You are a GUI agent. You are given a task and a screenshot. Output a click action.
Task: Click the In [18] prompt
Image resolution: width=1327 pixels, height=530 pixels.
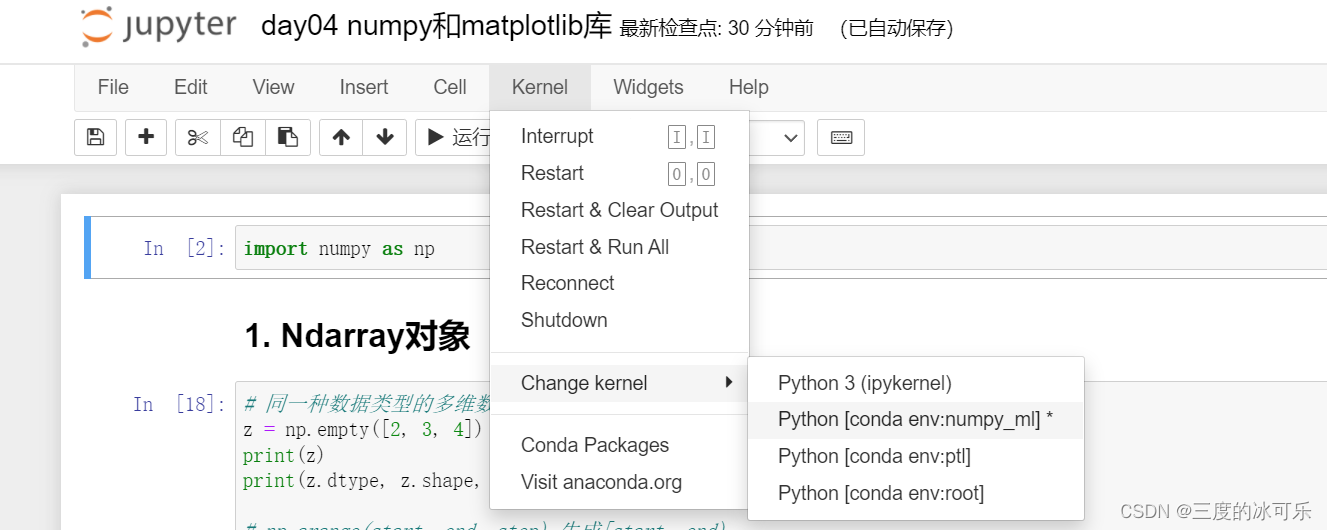pyautogui.click(x=180, y=404)
